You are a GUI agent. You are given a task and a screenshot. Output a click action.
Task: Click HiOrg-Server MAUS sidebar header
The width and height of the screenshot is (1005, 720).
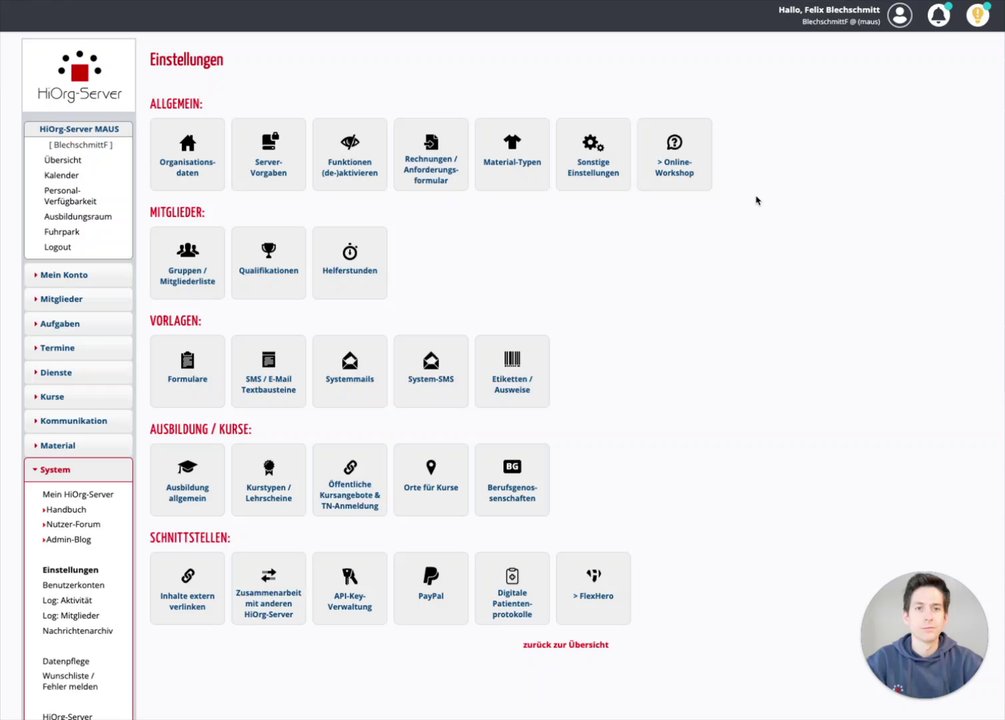click(79, 129)
